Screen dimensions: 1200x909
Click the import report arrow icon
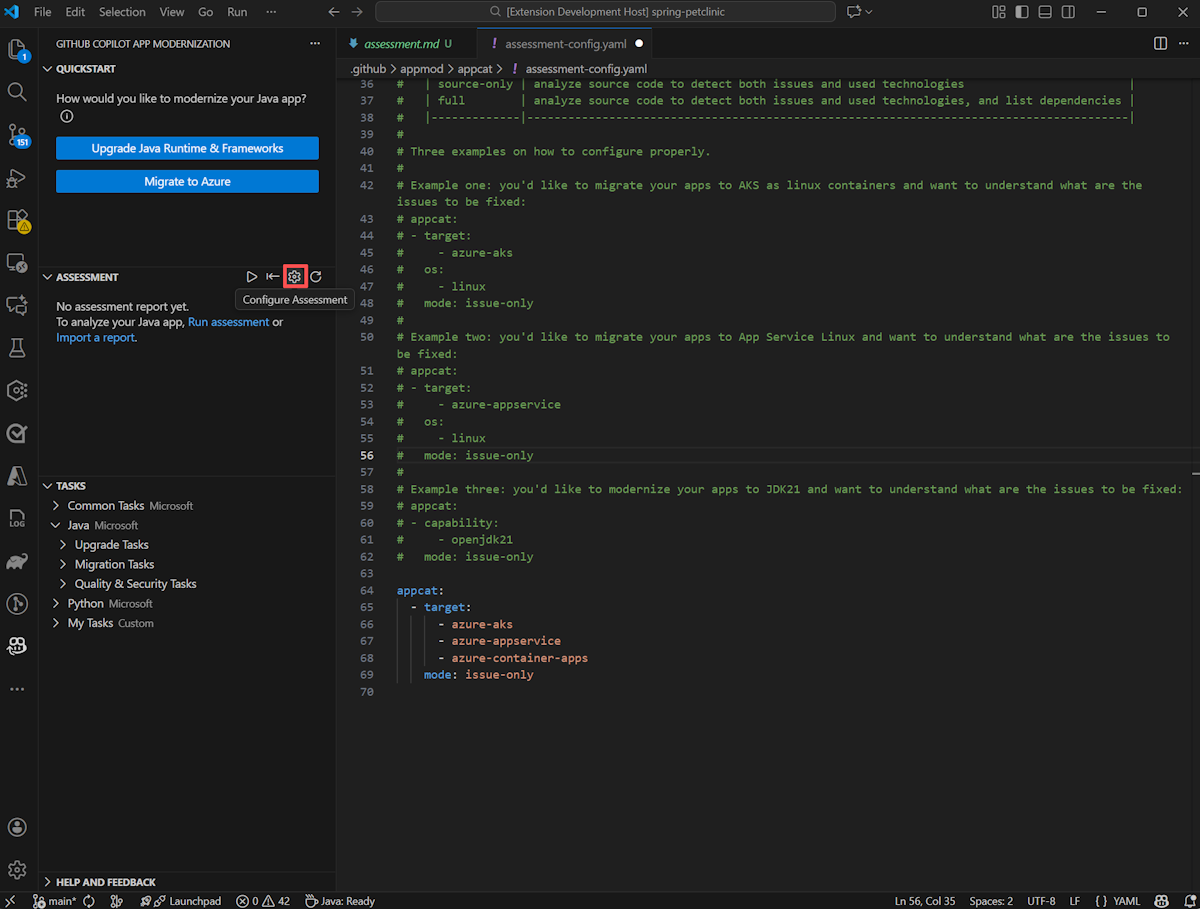273,277
